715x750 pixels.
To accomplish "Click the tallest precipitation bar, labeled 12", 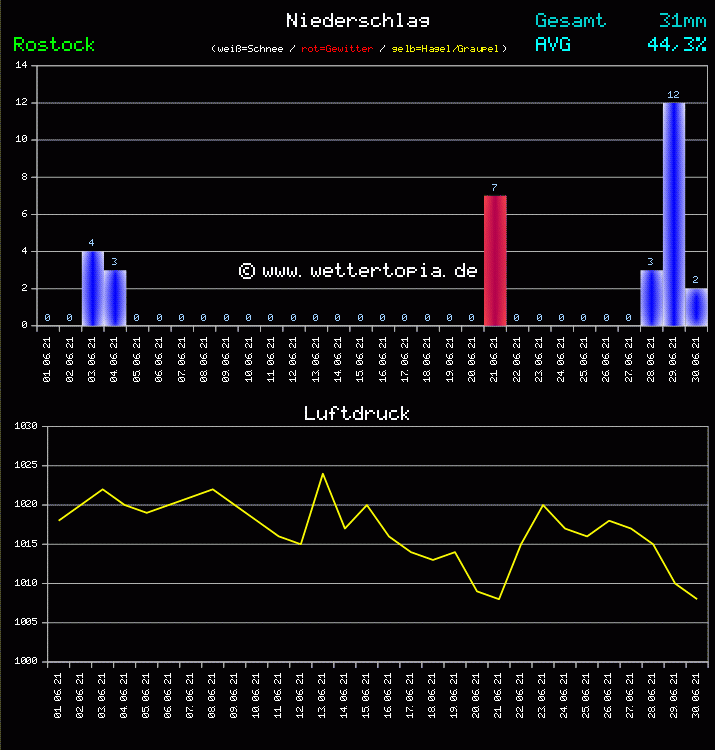I will pyautogui.click(x=673, y=214).
